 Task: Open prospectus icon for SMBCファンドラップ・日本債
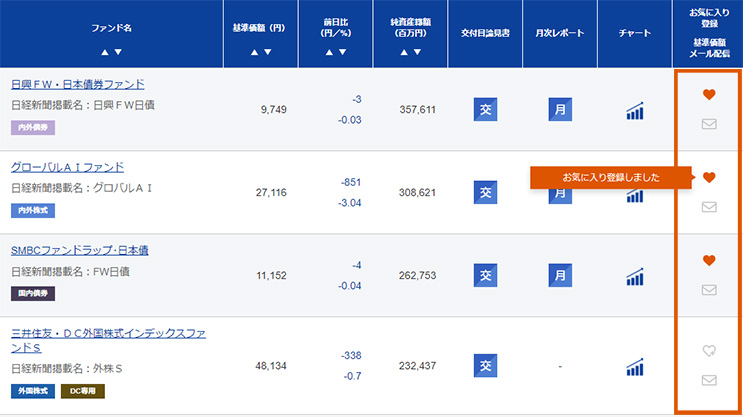(485, 275)
